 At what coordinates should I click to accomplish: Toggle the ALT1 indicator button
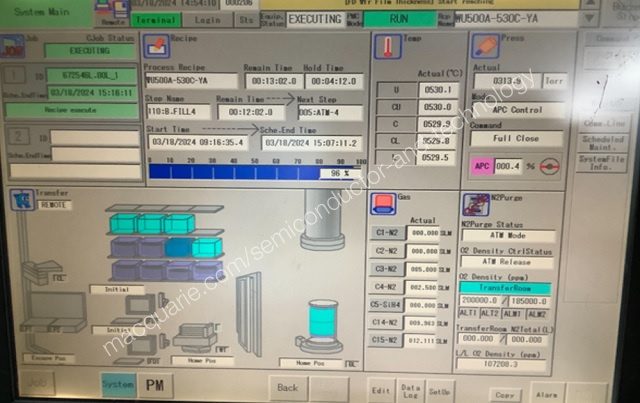[x=467, y=313]
